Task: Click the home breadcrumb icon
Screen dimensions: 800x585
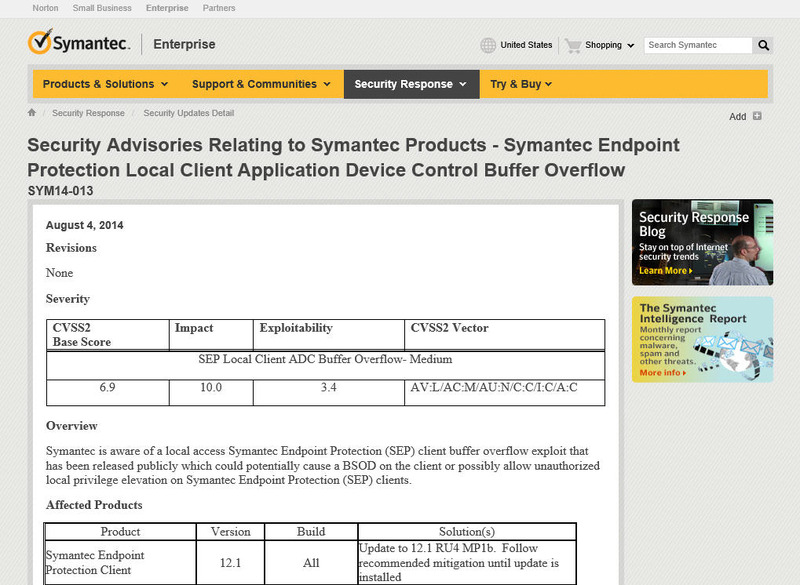Action: pos(32,113)
